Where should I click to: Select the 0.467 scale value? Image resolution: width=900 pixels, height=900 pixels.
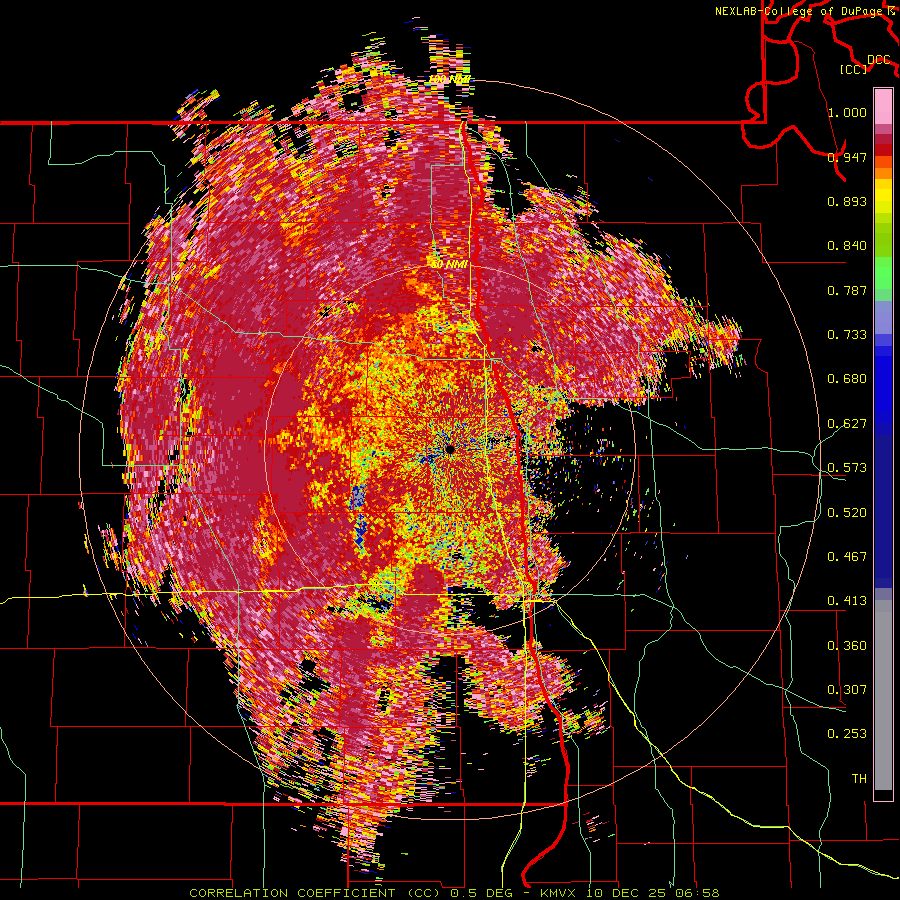pos(847,557)
